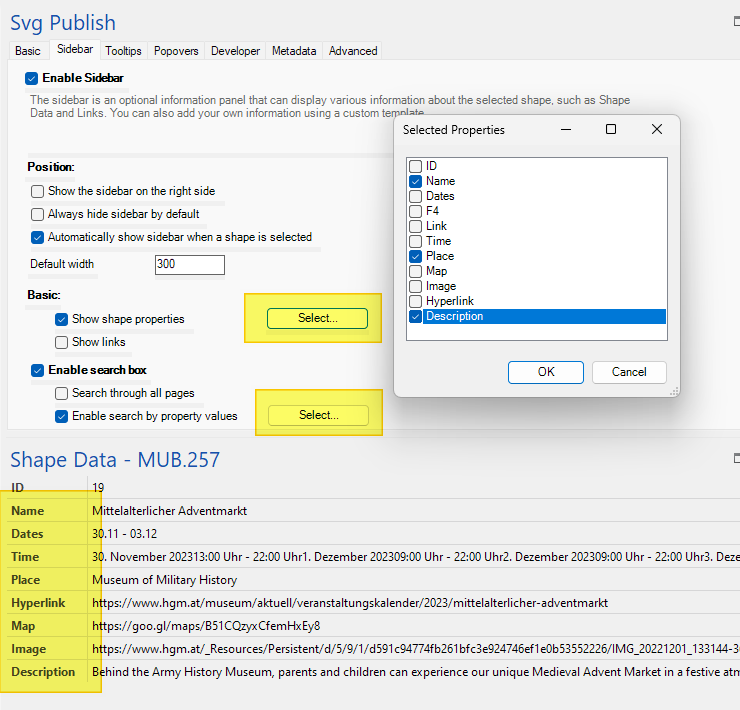The image size is (740, 710).
Task: Select the ID value 19
Action: pyautogui.click(x=98, y=488)
